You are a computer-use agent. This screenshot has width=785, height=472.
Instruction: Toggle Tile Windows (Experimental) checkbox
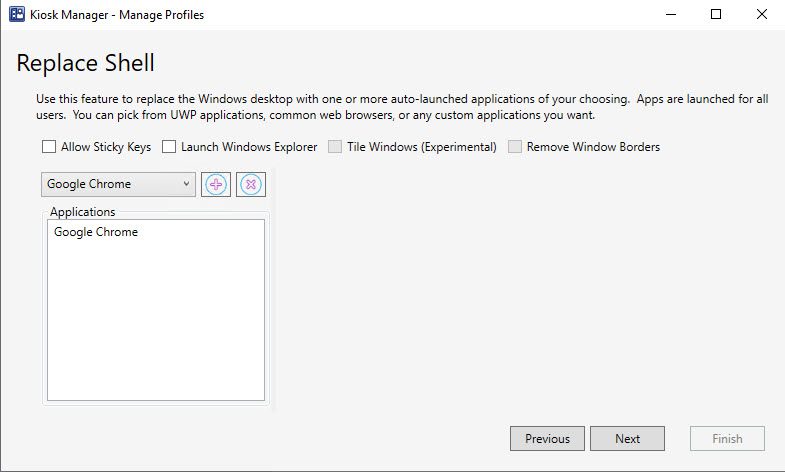(335, 147)
